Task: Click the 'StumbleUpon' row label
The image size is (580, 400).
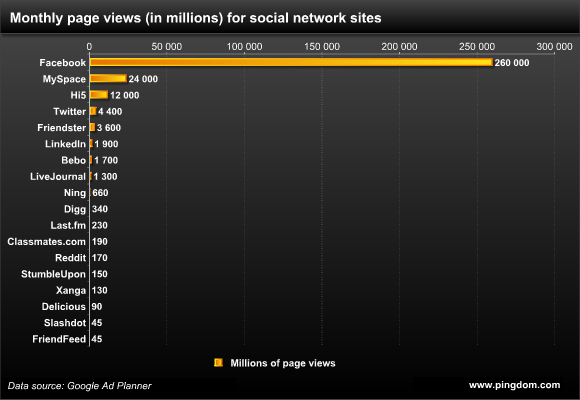Action: [x=53, y=274]
